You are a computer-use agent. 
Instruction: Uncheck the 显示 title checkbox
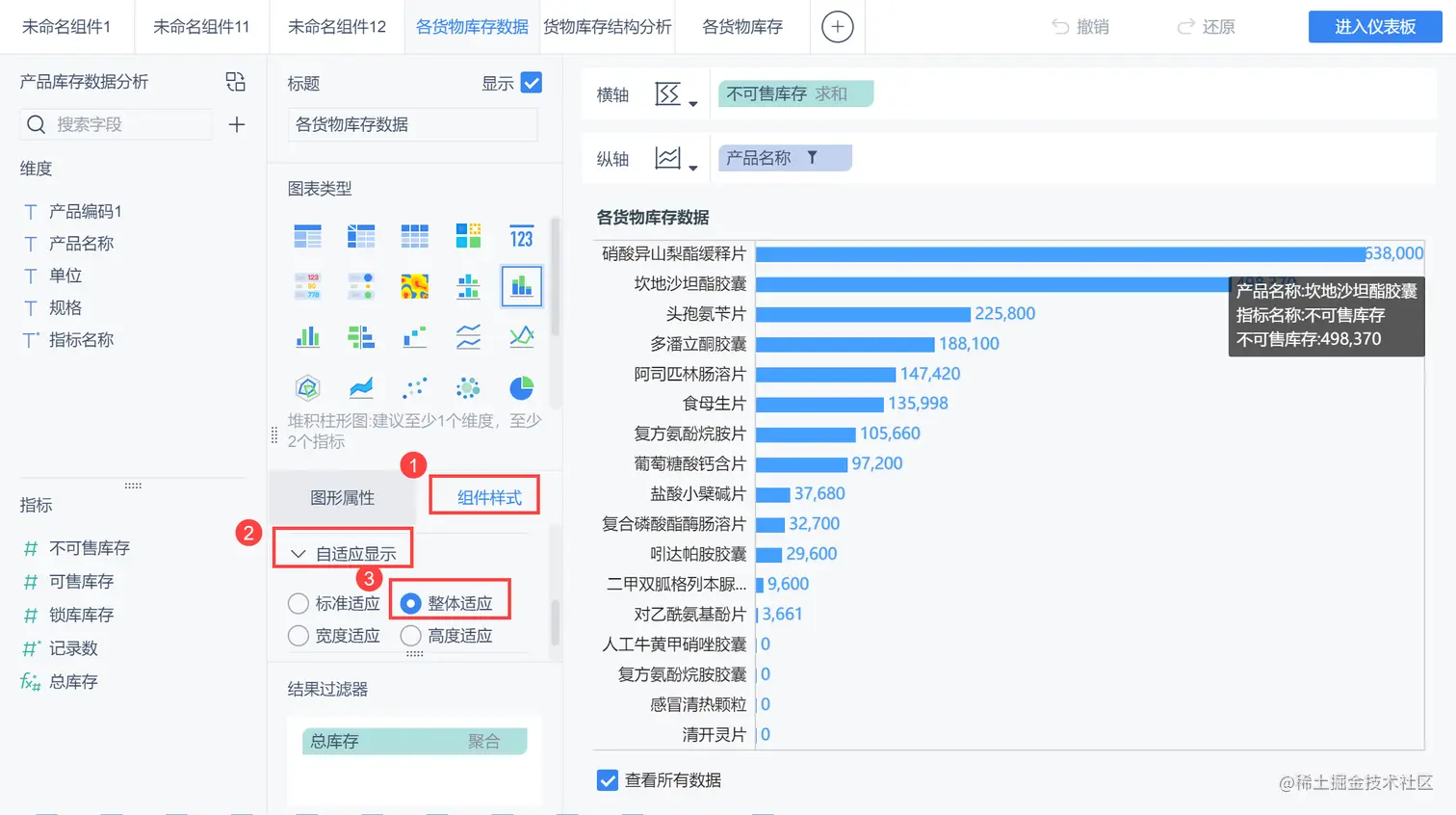[533, 82]
